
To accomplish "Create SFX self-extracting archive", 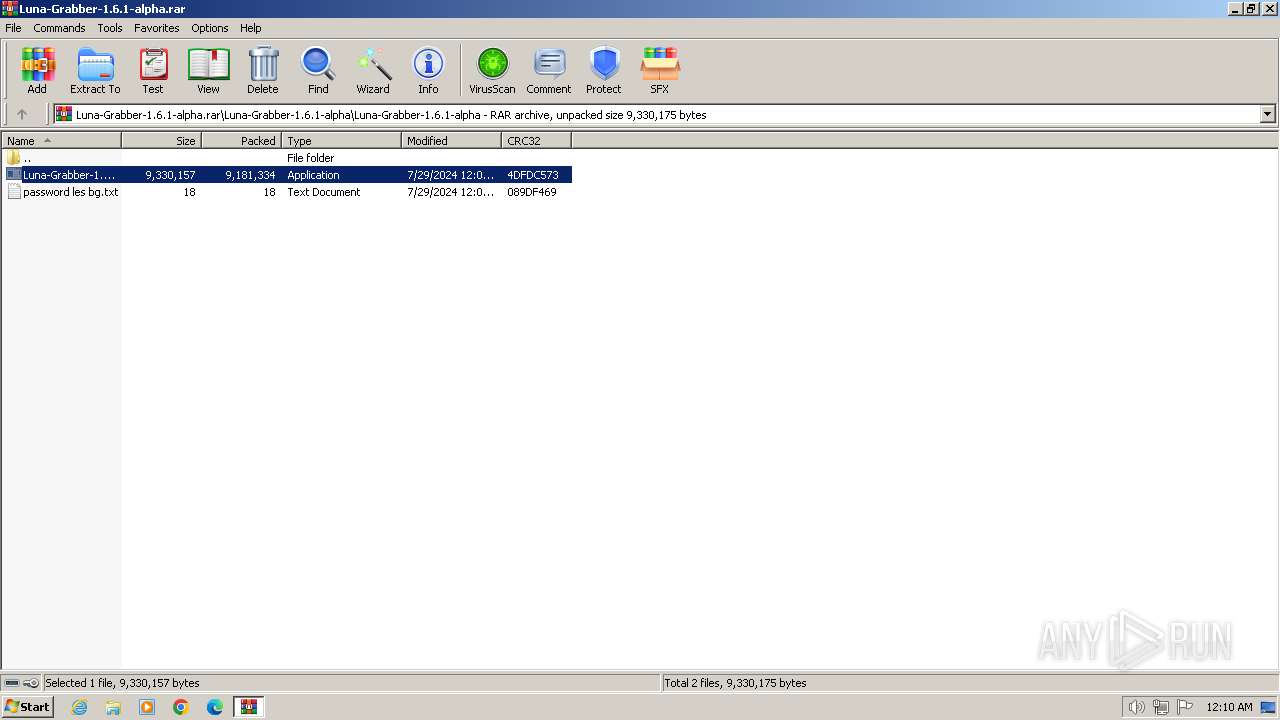I will [660, 70].
